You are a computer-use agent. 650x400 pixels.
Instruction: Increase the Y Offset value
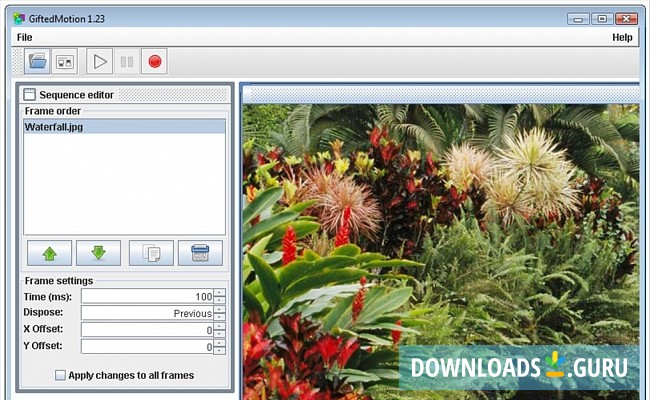tap(220, 343)
